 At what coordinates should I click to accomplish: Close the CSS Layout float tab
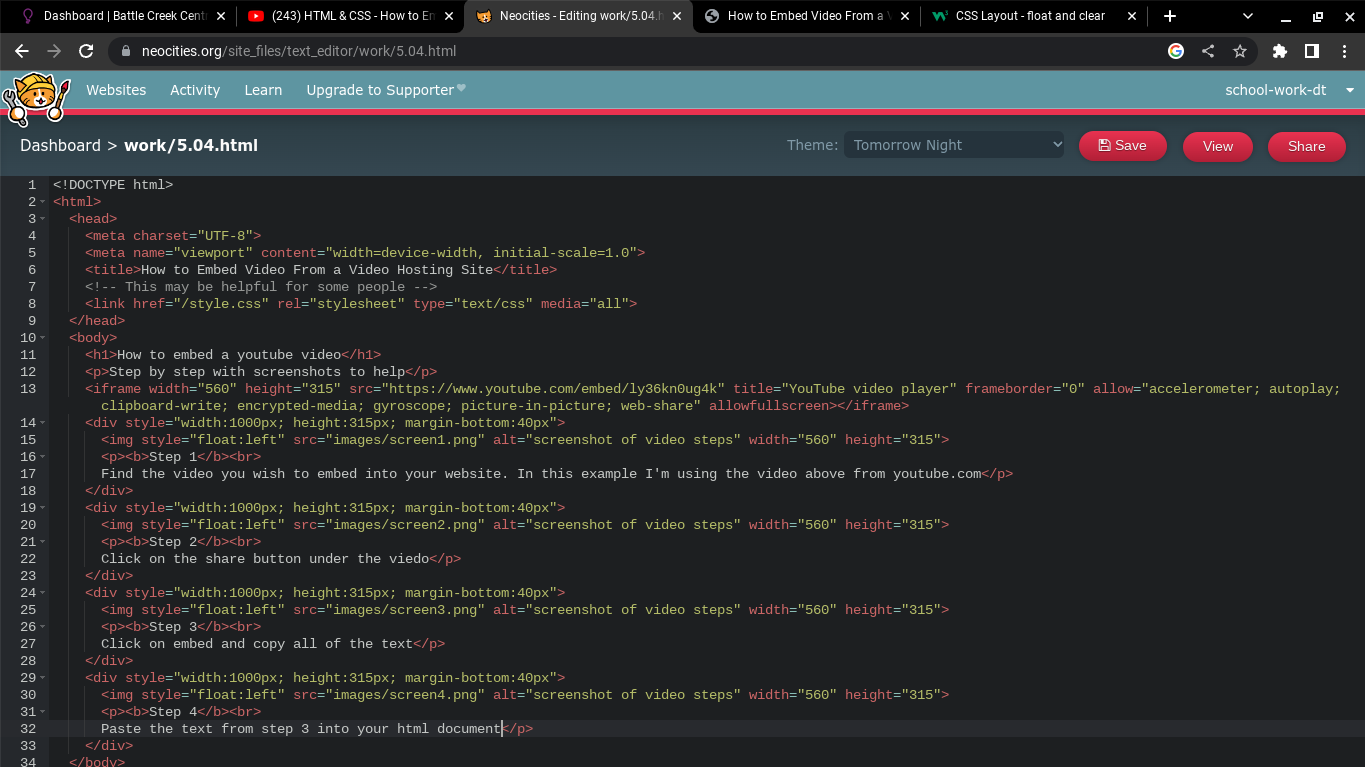[x=1132, y=16]
